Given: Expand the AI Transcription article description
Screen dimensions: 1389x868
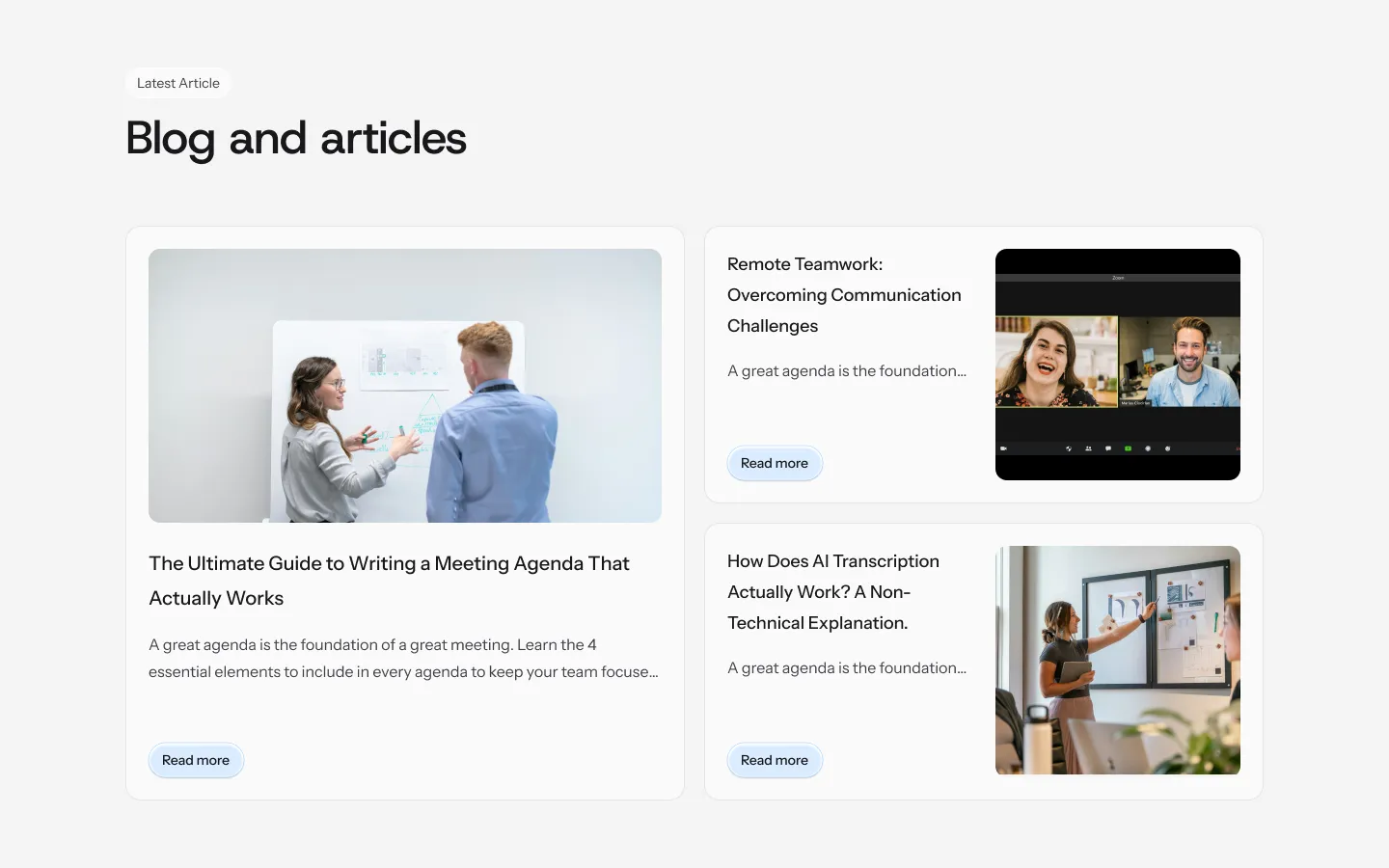Looking at the screenshot, I should [x=847, y=667].
